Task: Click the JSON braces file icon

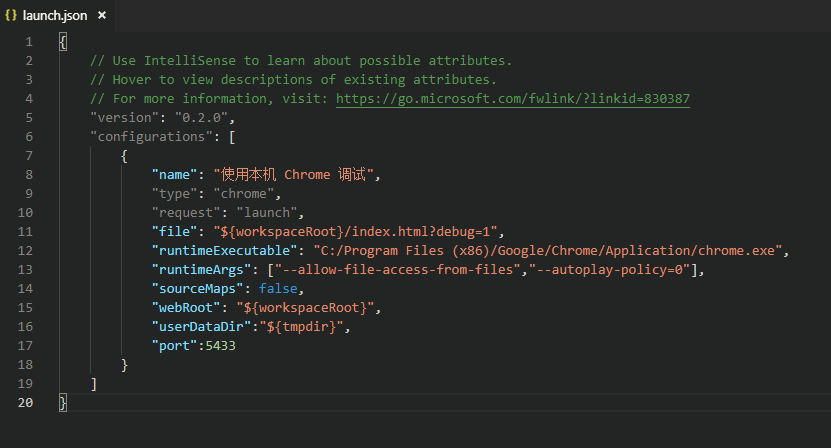Action: 11,15
